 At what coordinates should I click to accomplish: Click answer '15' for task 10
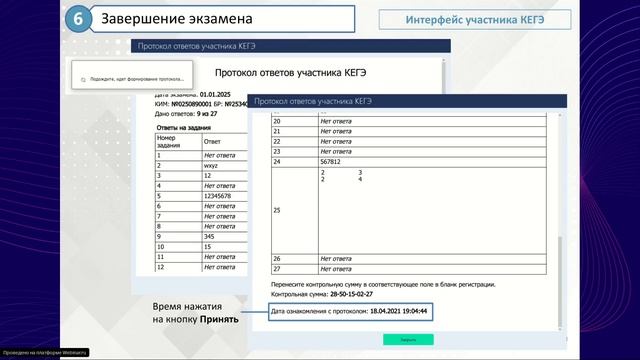coord(207,247)
